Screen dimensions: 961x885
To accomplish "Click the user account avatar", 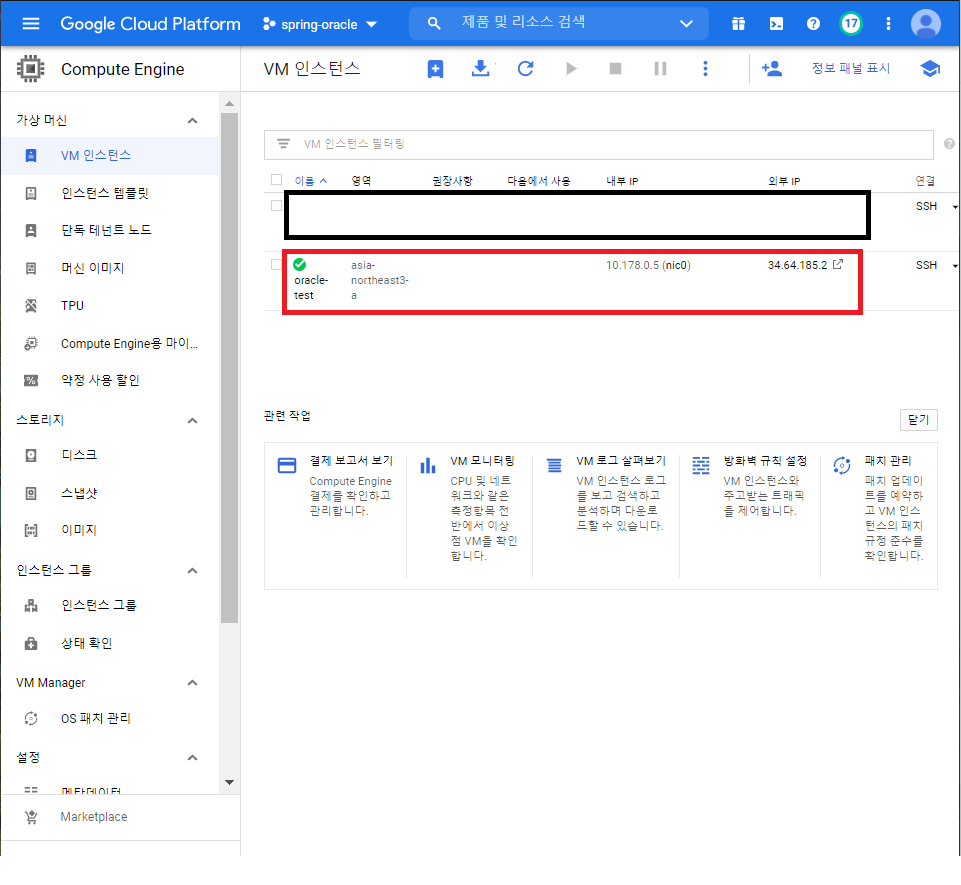I will pyautogui.click(x=925, y=24).
